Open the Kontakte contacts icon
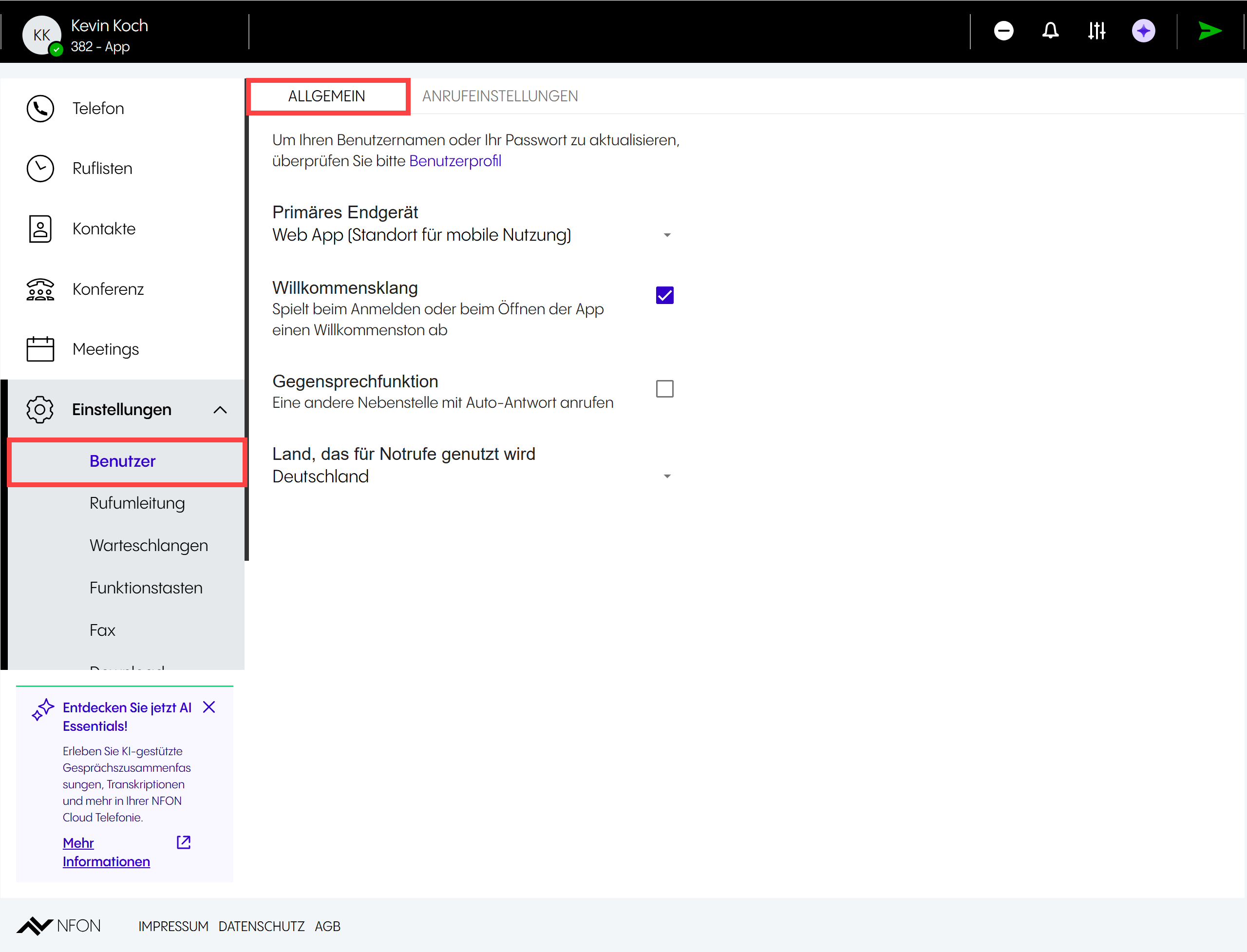Image resolution: width=1247 pixels, height=952 pixels. click(40, 229)
